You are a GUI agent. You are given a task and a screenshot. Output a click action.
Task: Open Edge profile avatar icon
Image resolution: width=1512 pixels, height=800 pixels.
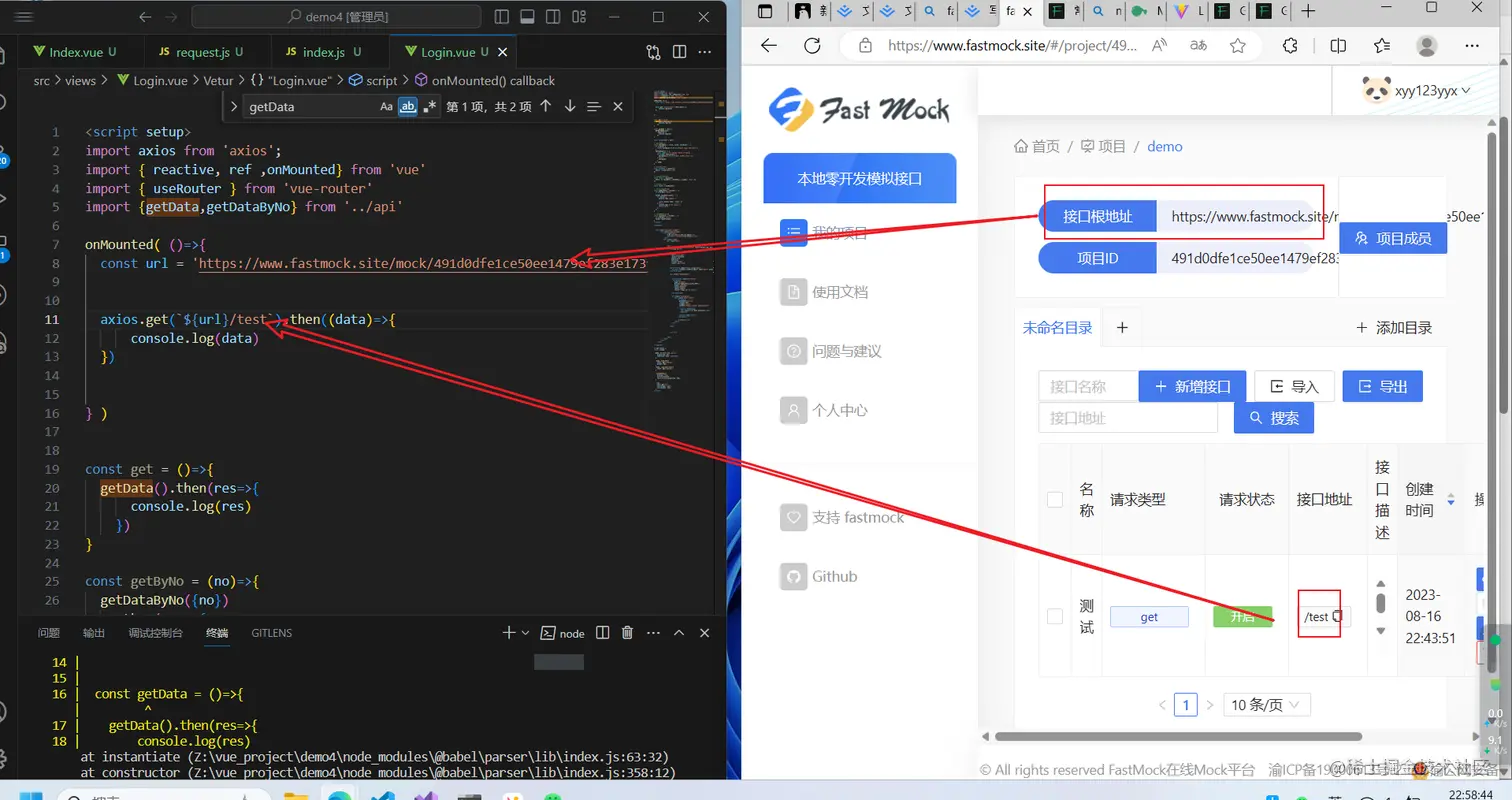1427,46
